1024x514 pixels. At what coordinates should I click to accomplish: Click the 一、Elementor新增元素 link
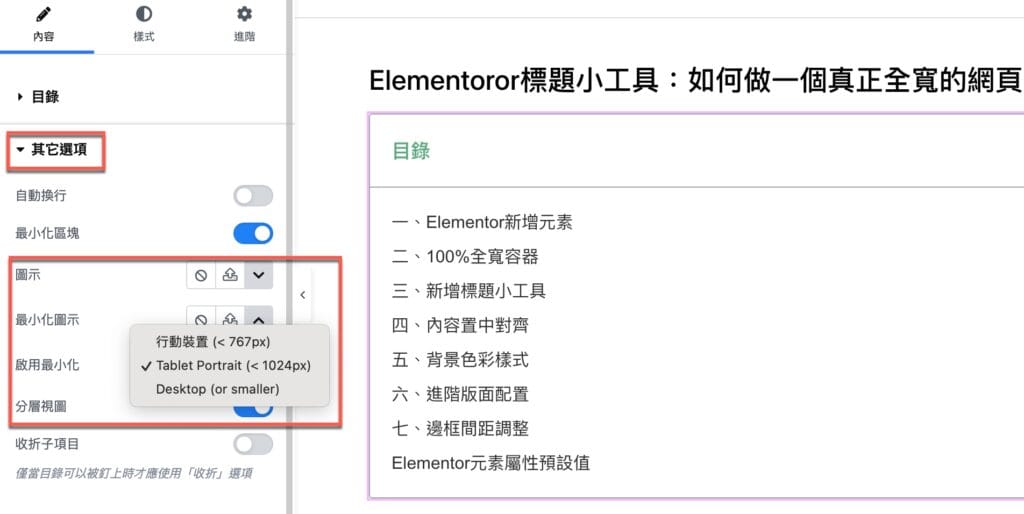point(482,222)
